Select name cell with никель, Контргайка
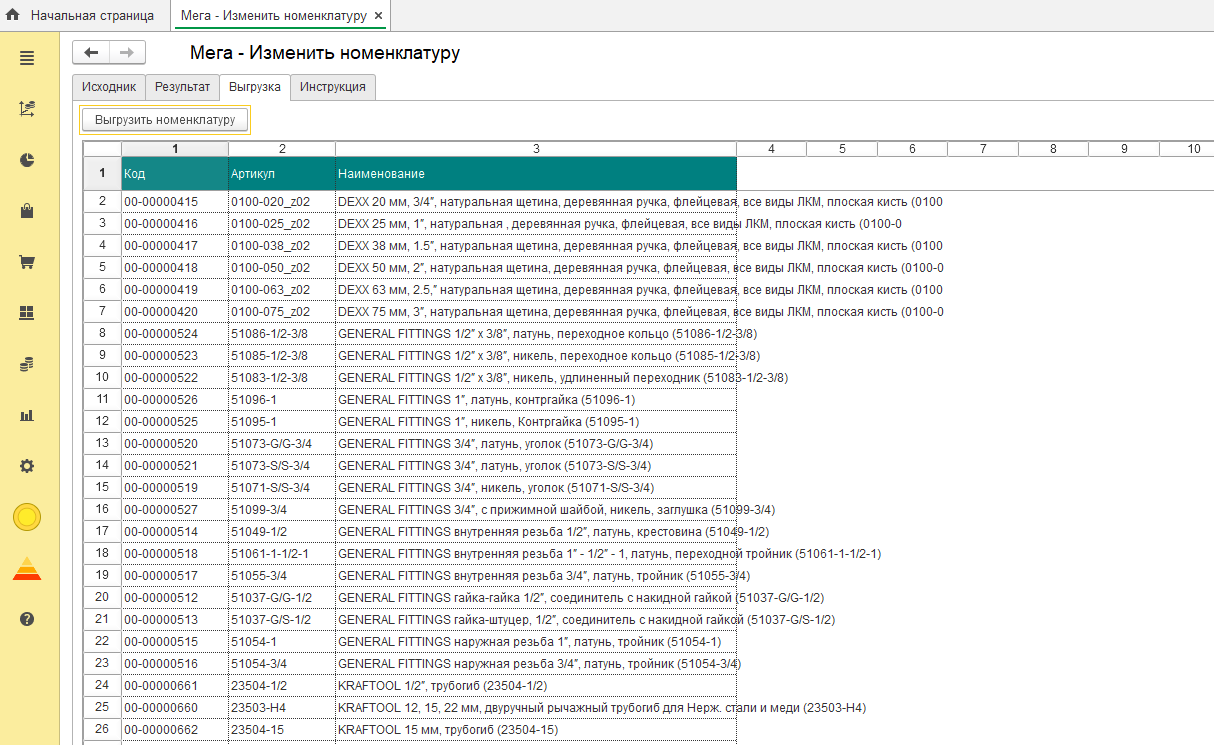The width and height of the screenshot is (1214, 745). 536,421
